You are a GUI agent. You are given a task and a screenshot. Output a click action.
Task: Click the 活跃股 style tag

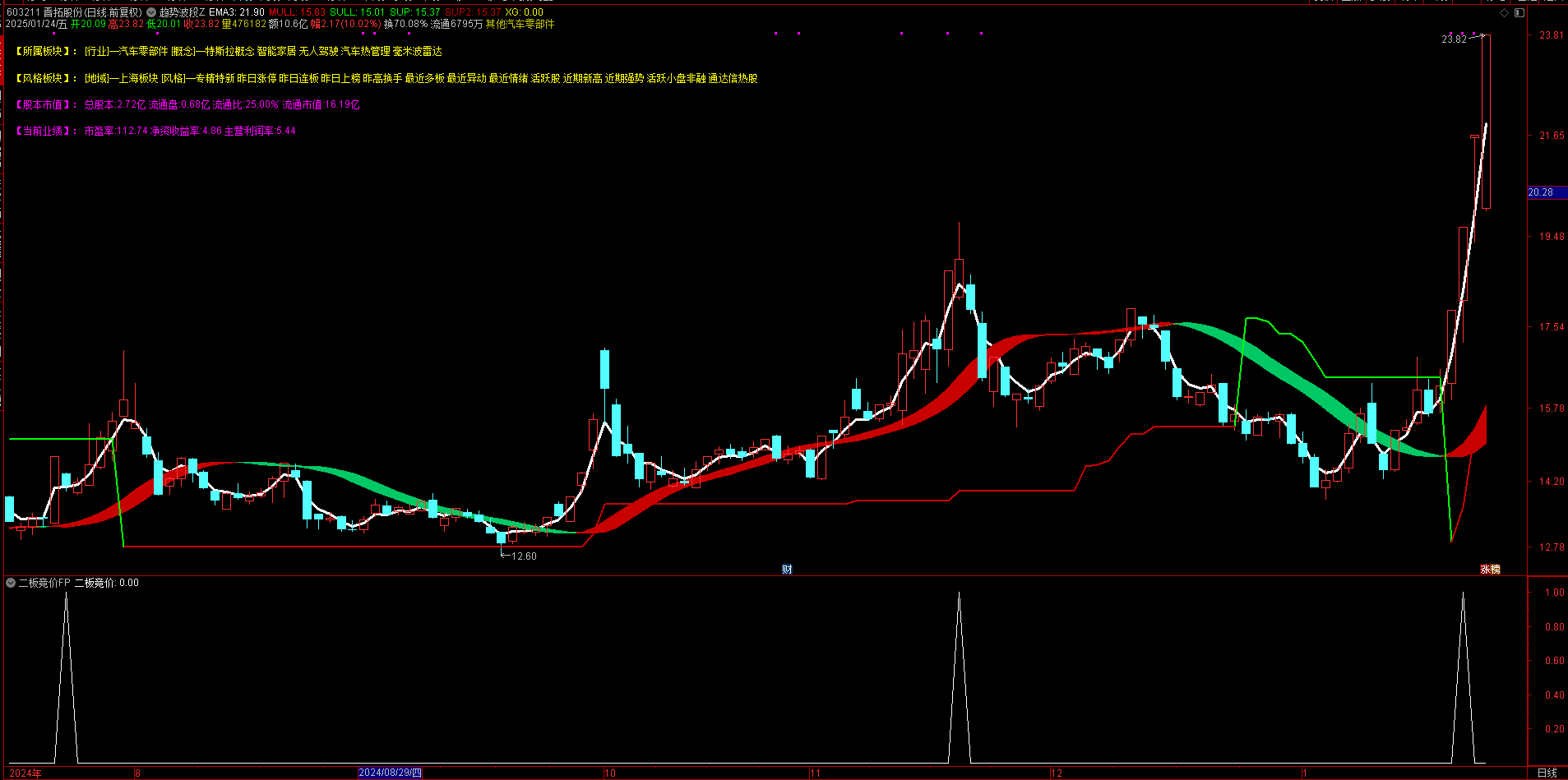pos(545,78)
